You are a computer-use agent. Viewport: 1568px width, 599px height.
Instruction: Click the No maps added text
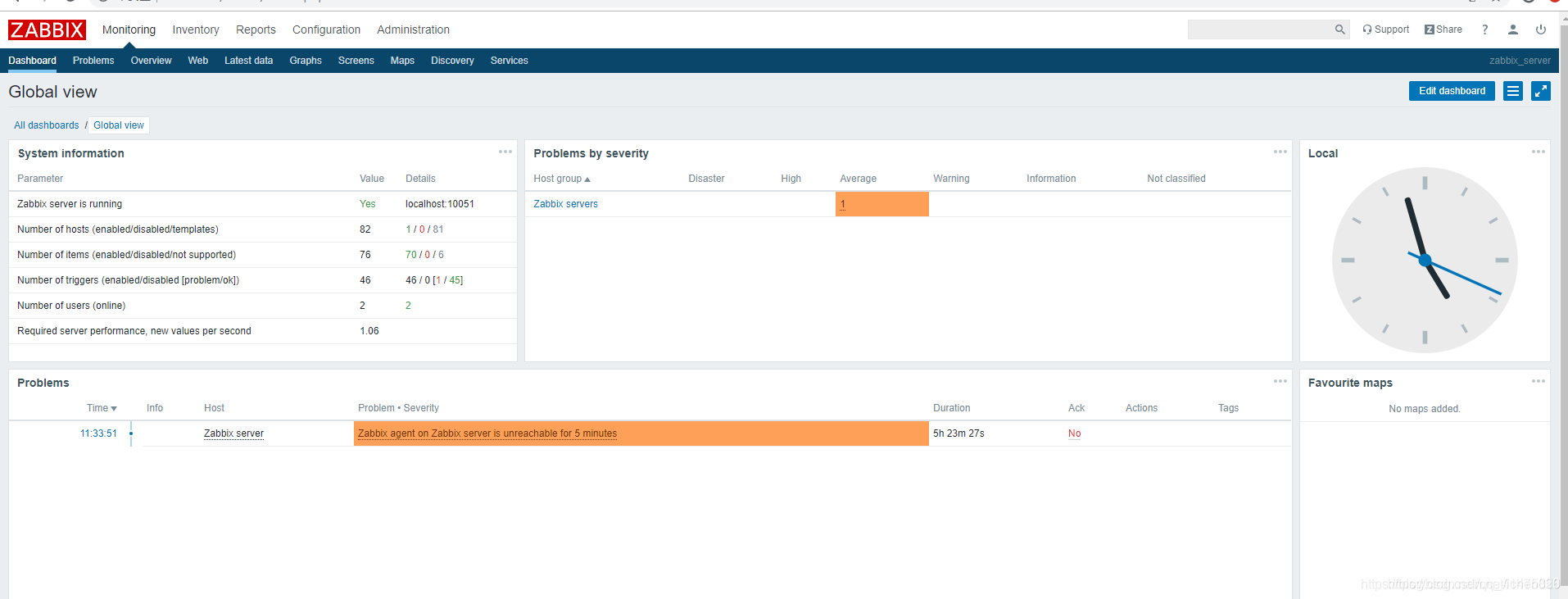(x=1424, y=409)
